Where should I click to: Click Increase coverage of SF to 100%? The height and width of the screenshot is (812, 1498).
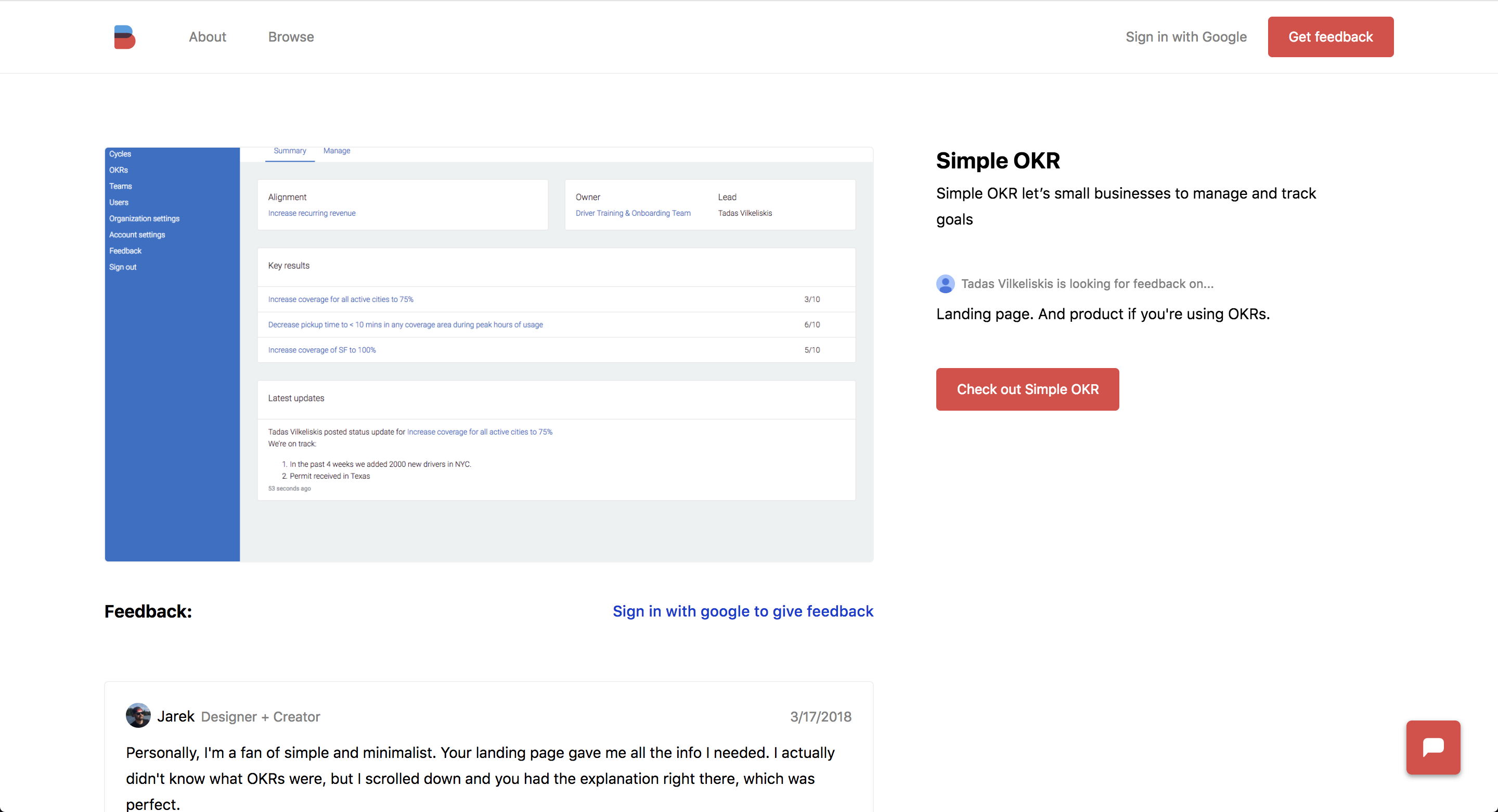[321, 350]
